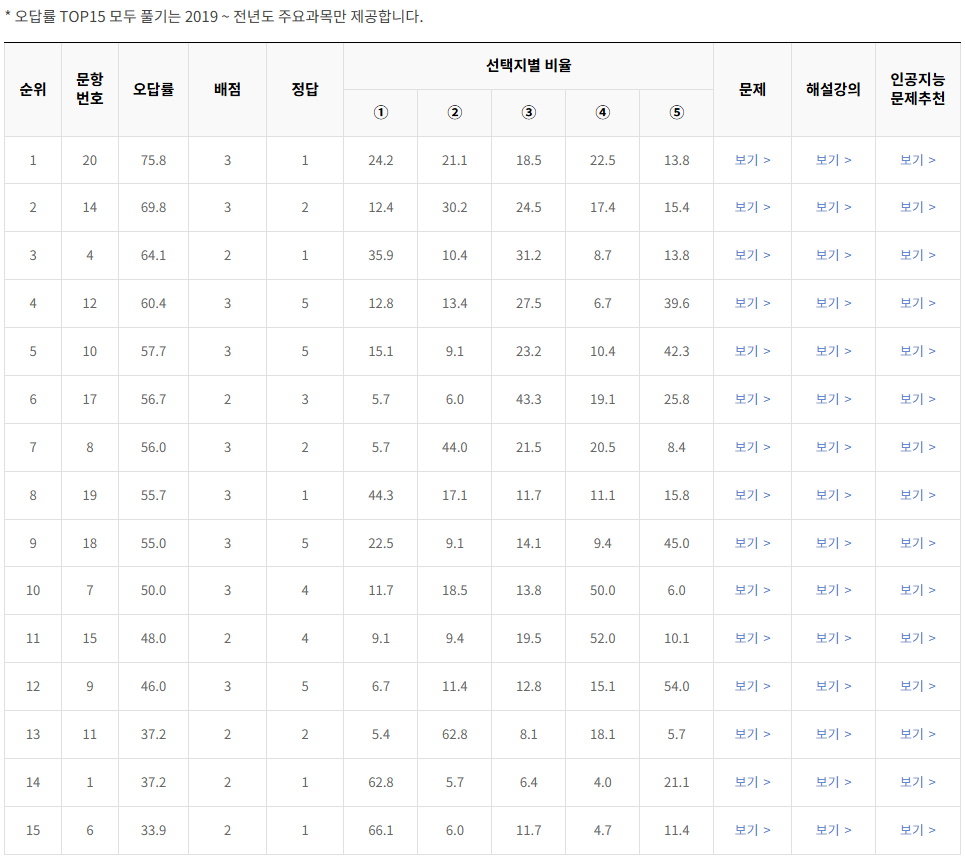Open 해설강의 보기 for rank 2

coord(833,208)
